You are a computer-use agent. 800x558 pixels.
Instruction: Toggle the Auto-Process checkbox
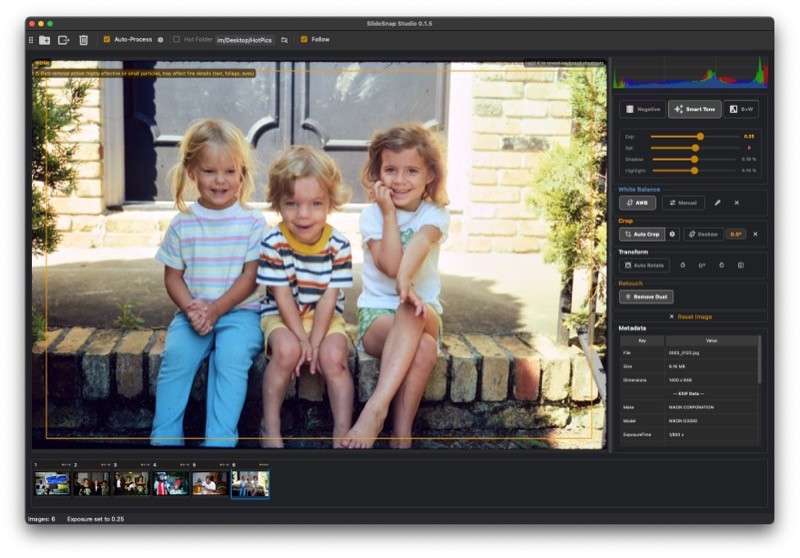[107, 40]
